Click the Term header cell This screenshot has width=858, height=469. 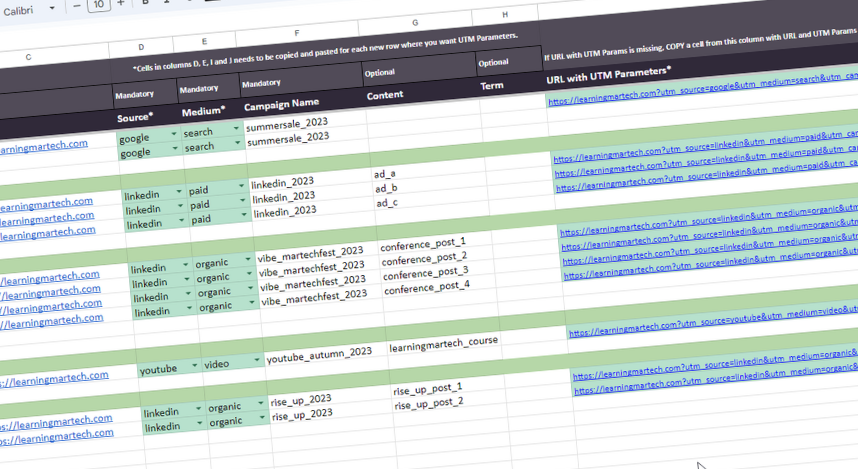[x=491, y=86]
